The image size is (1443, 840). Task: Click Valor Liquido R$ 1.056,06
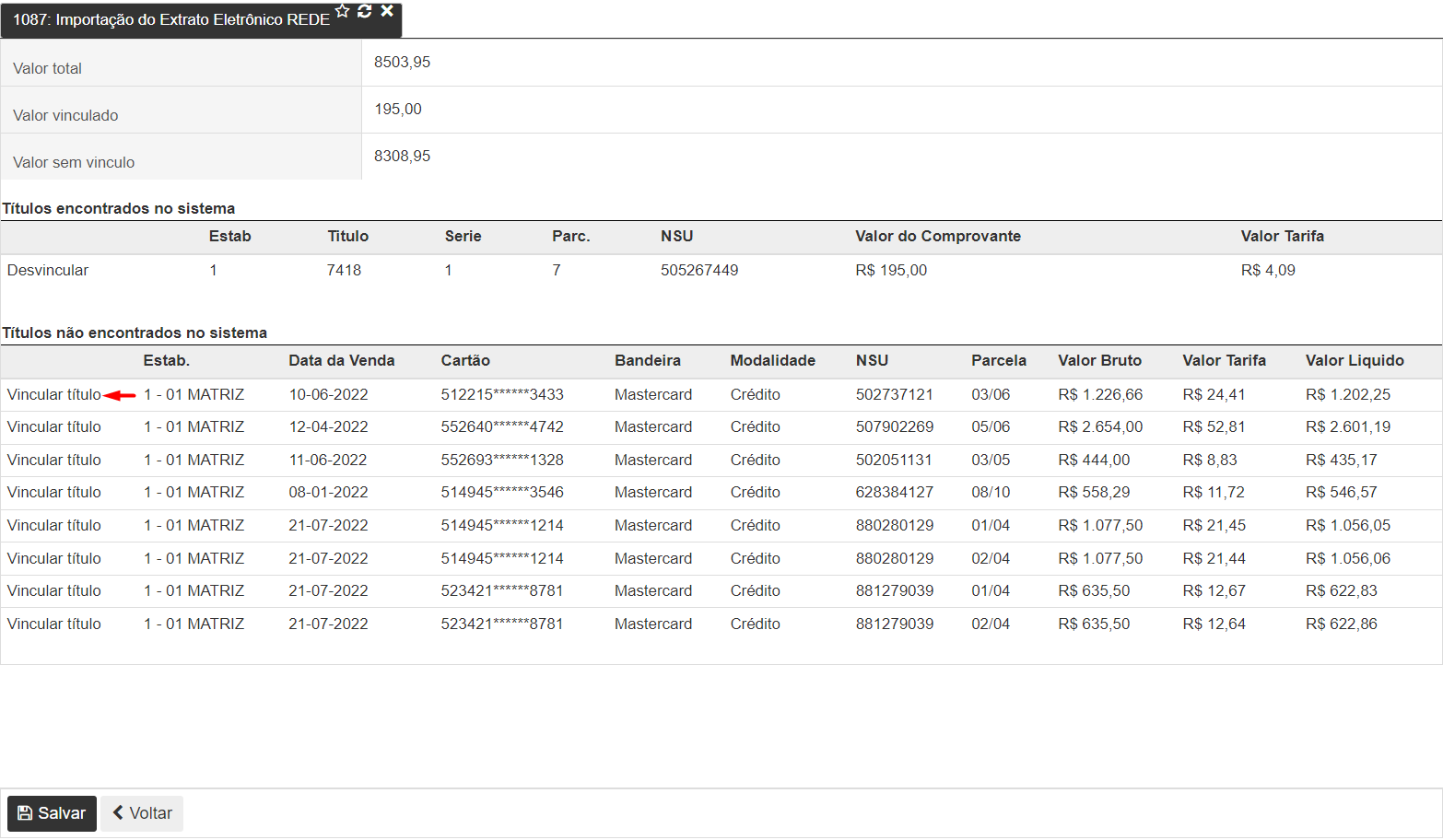pyautogui.click(x=1348, y=558)
